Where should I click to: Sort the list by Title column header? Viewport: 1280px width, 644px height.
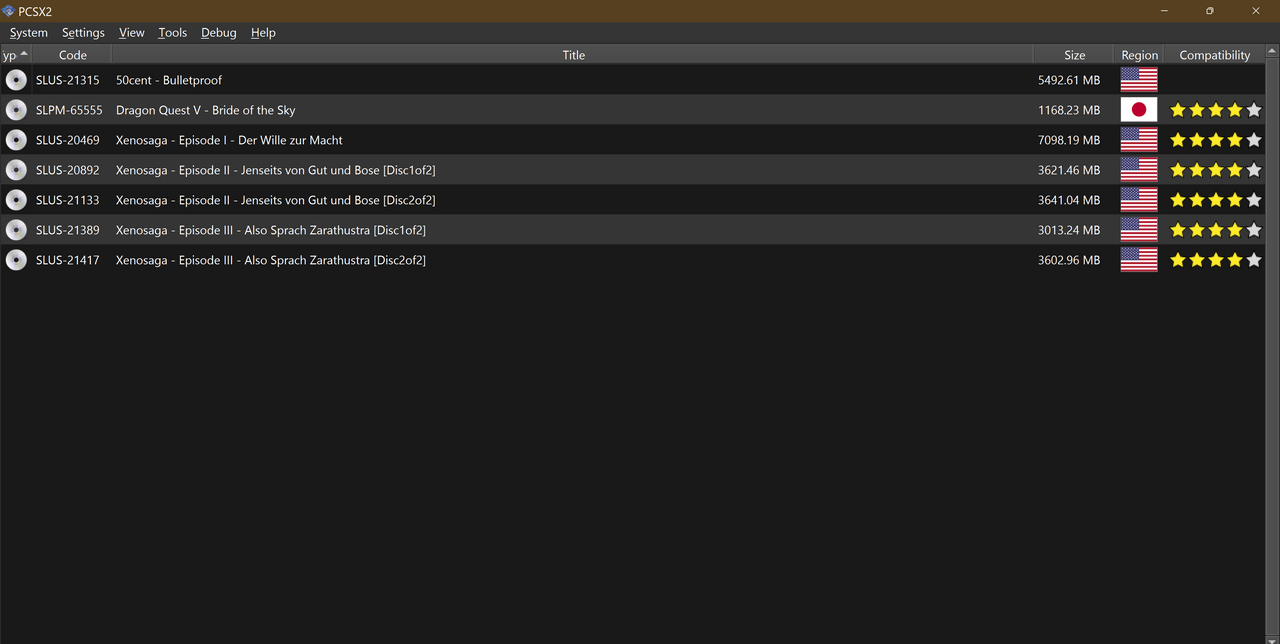[x=573, y=55]
